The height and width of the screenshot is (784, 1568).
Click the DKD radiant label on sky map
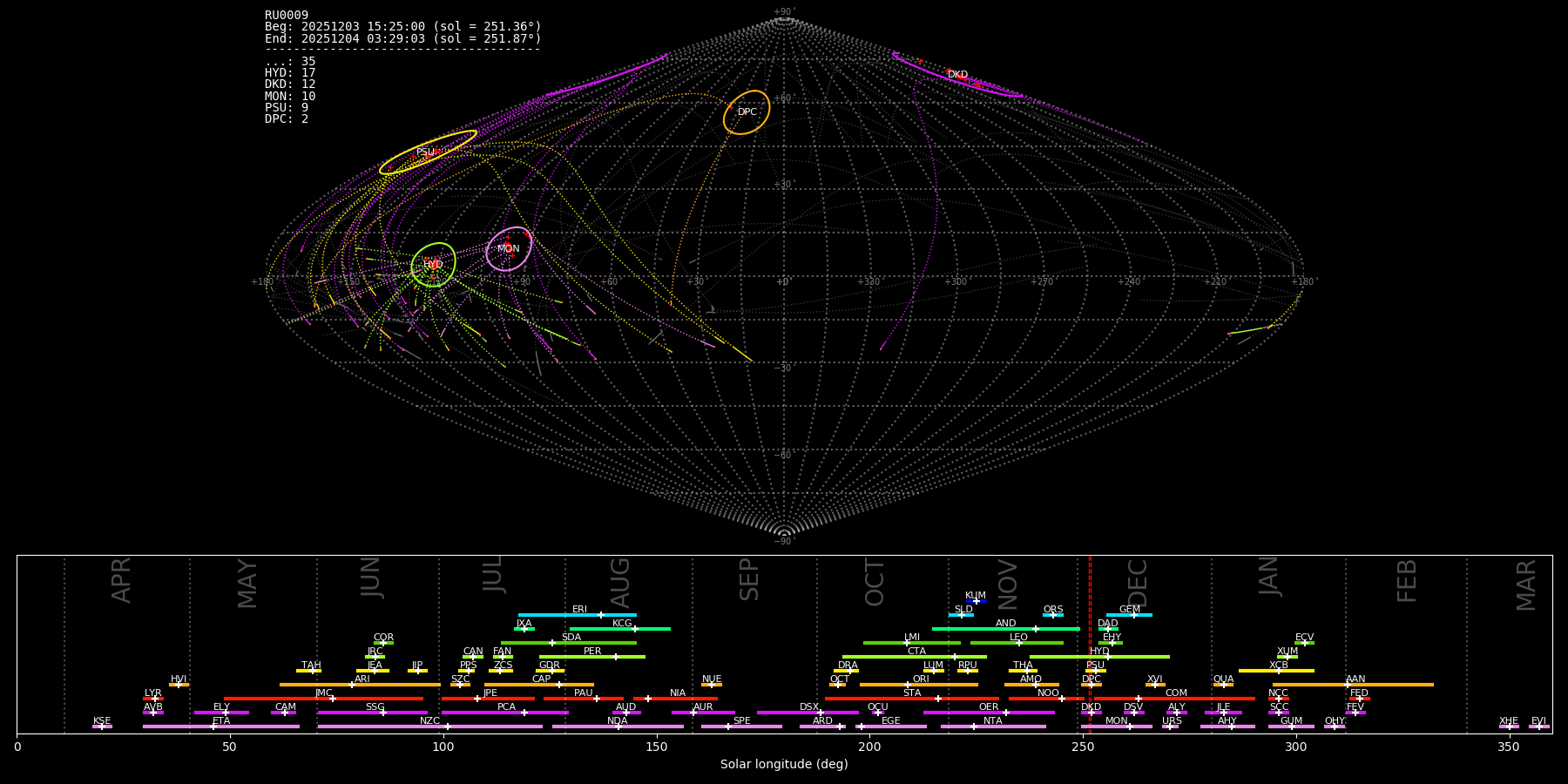click(x=957, y=75)
